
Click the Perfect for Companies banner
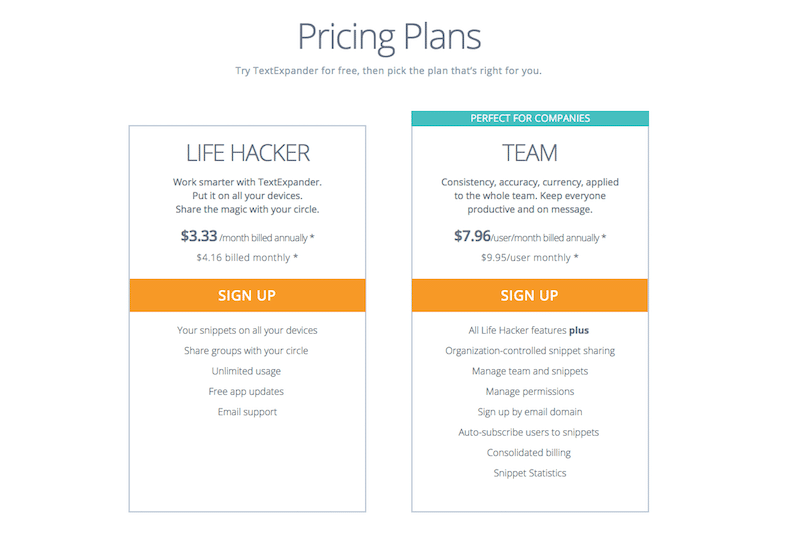530,118
